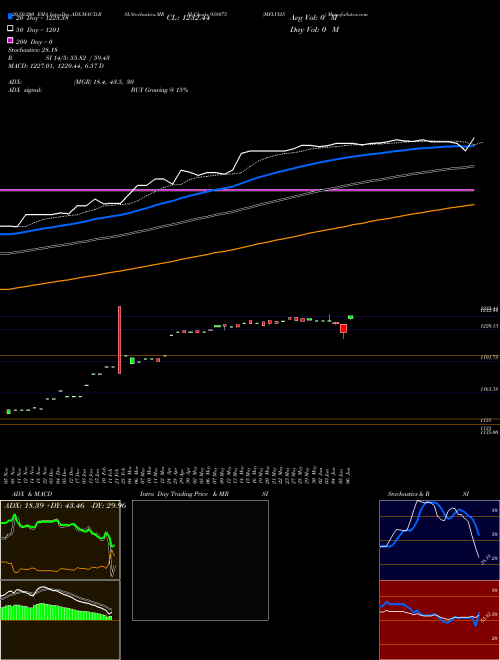This screenshot has height=660, width=500.
Task: Click the orange moving average line
Action: pos(237,249)
